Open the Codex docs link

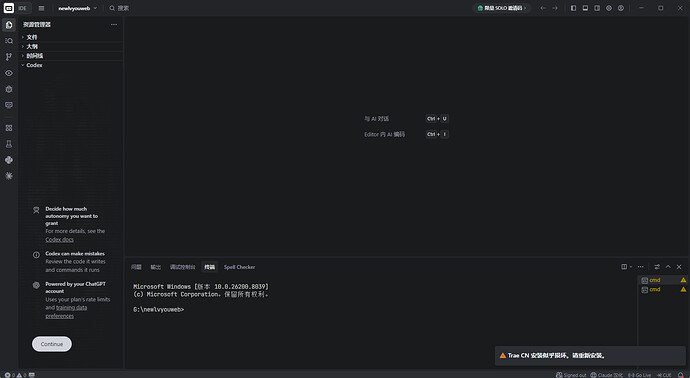pyautogui.click(x=59, y=239)
